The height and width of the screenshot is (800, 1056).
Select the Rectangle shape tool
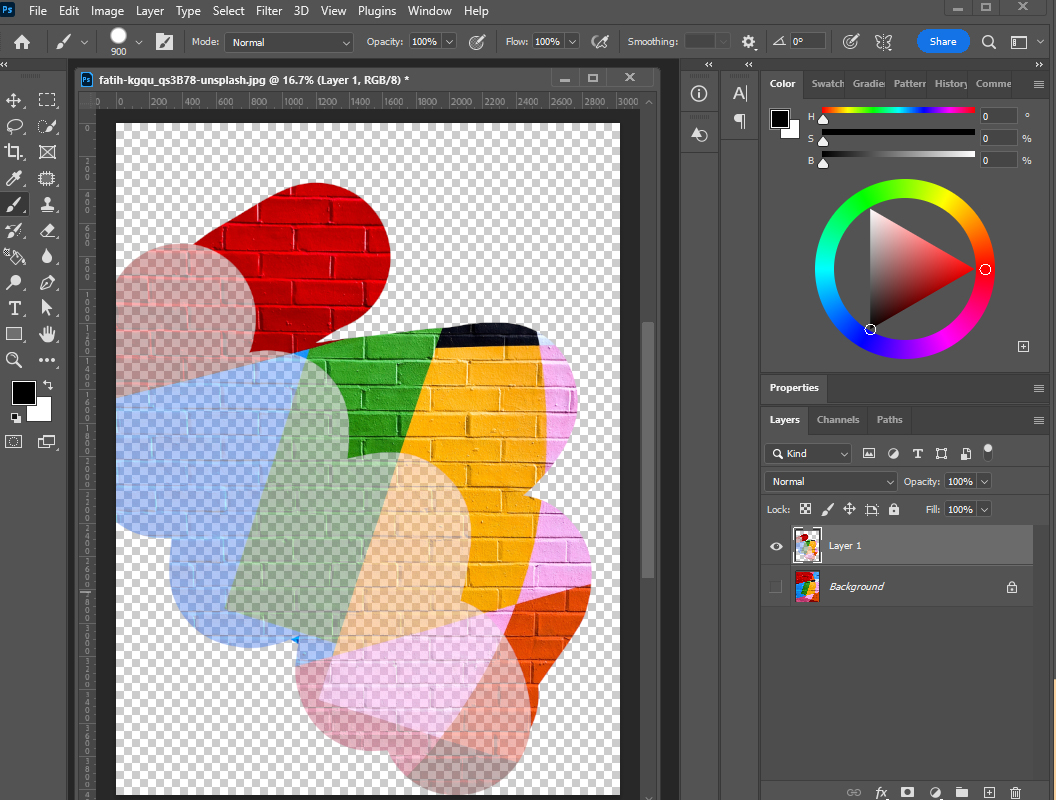pyautogui.click(x=13, y=334)
